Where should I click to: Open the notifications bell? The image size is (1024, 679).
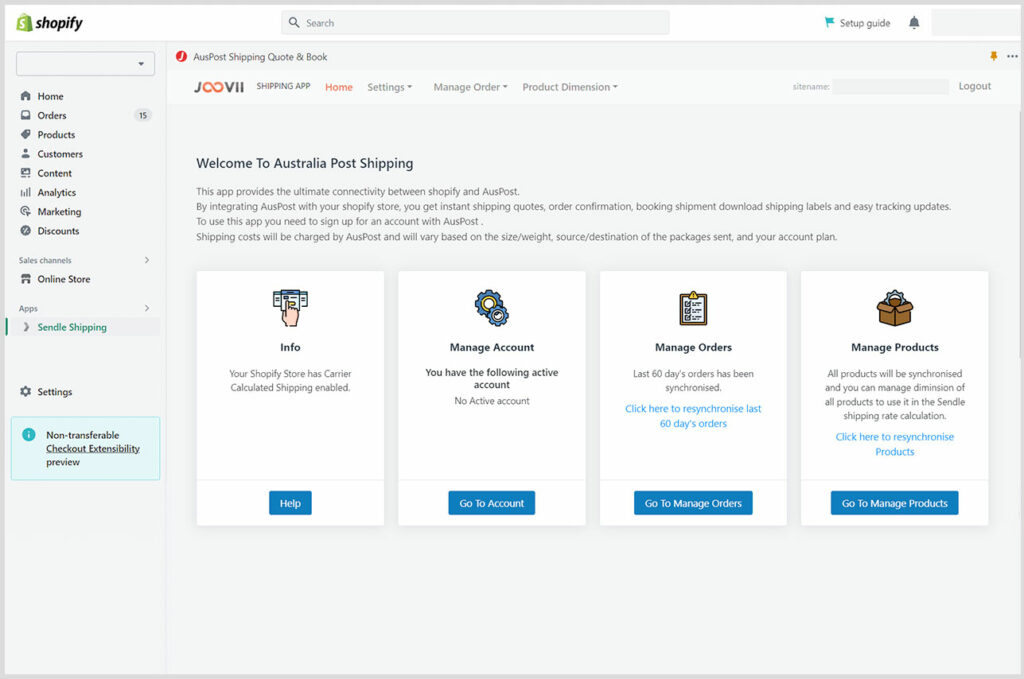914,23
